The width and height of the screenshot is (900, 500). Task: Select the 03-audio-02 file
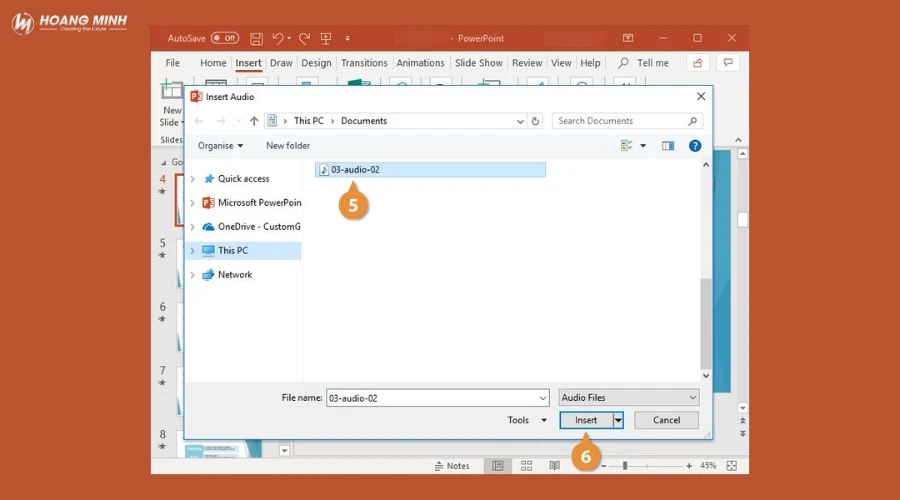[x=355, y=170]
